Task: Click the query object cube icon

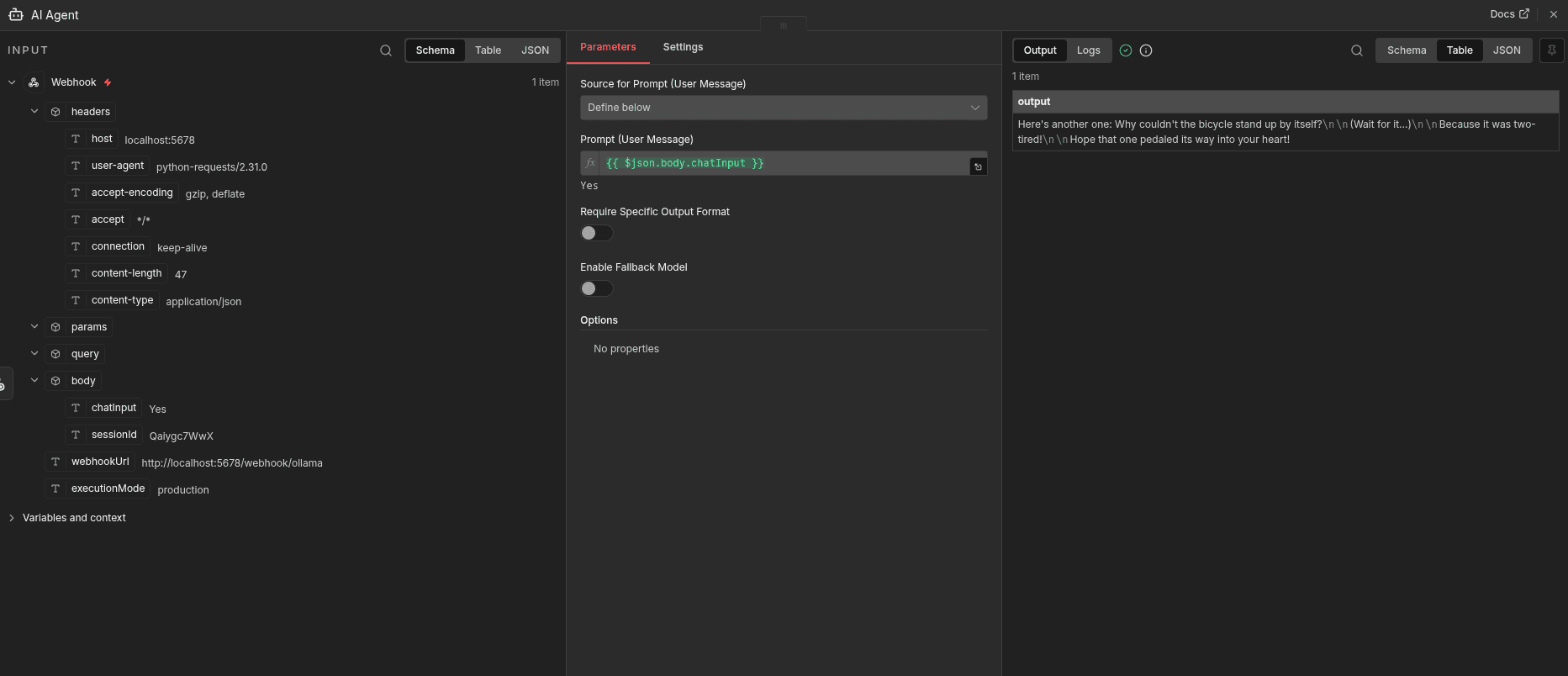Action: [55, 354]
